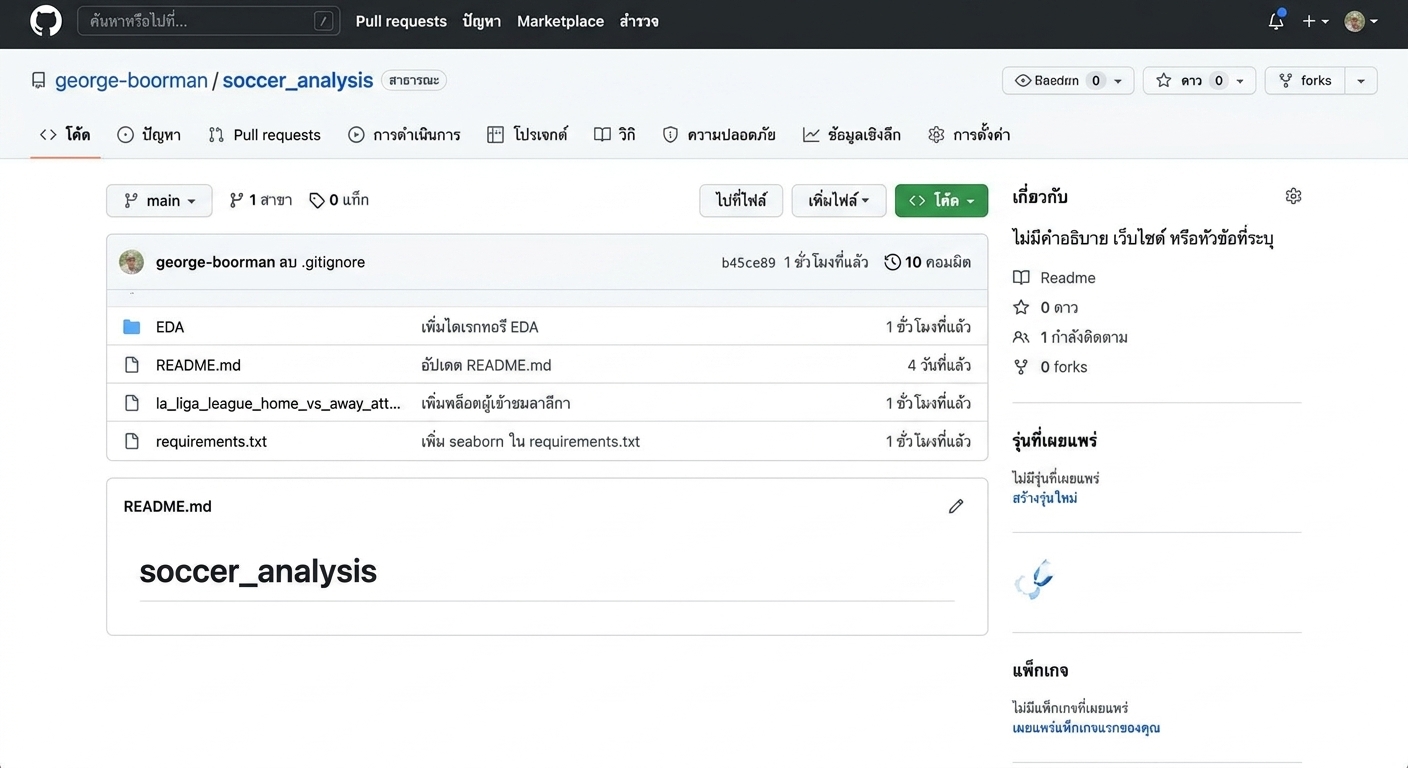
Task: Open the GitHub home logo
Action: (46, 21)
